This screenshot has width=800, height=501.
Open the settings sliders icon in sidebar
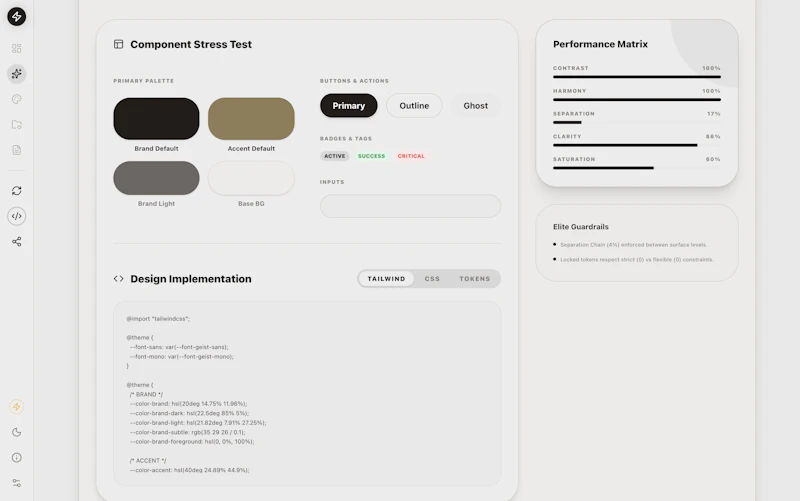(x=17, y=483)
